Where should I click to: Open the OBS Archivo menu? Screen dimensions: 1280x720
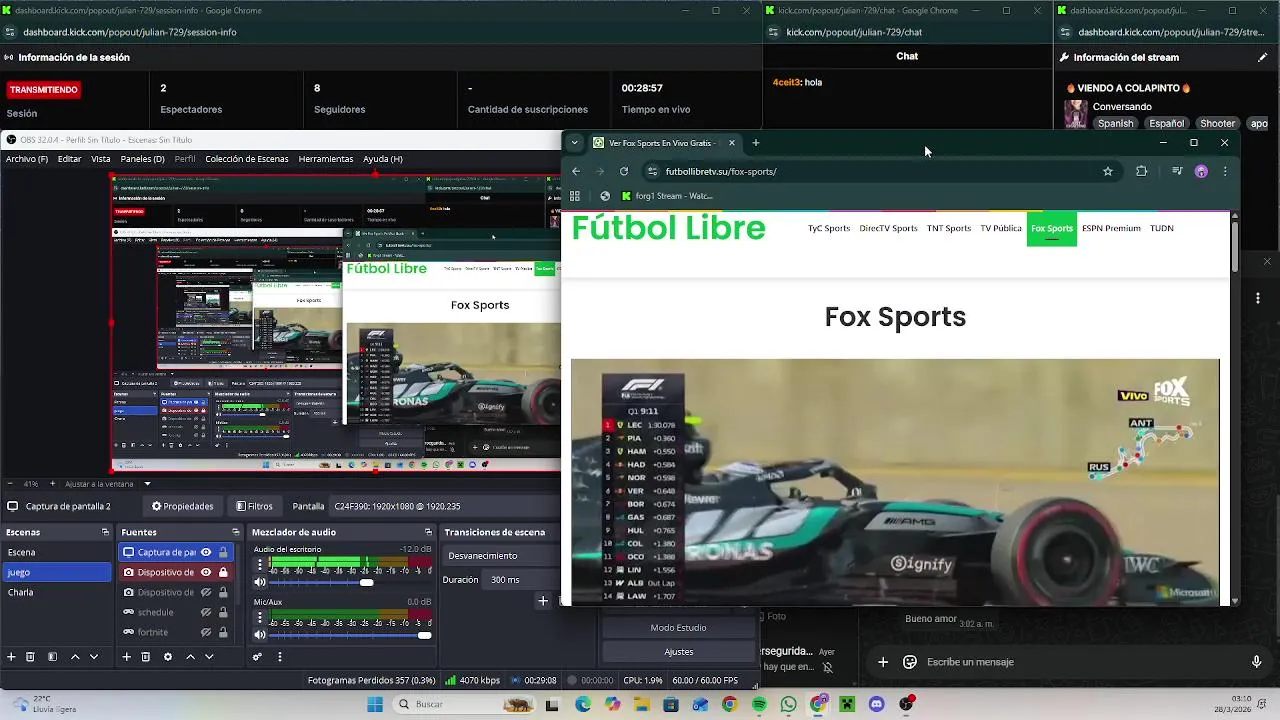point(27,159)
